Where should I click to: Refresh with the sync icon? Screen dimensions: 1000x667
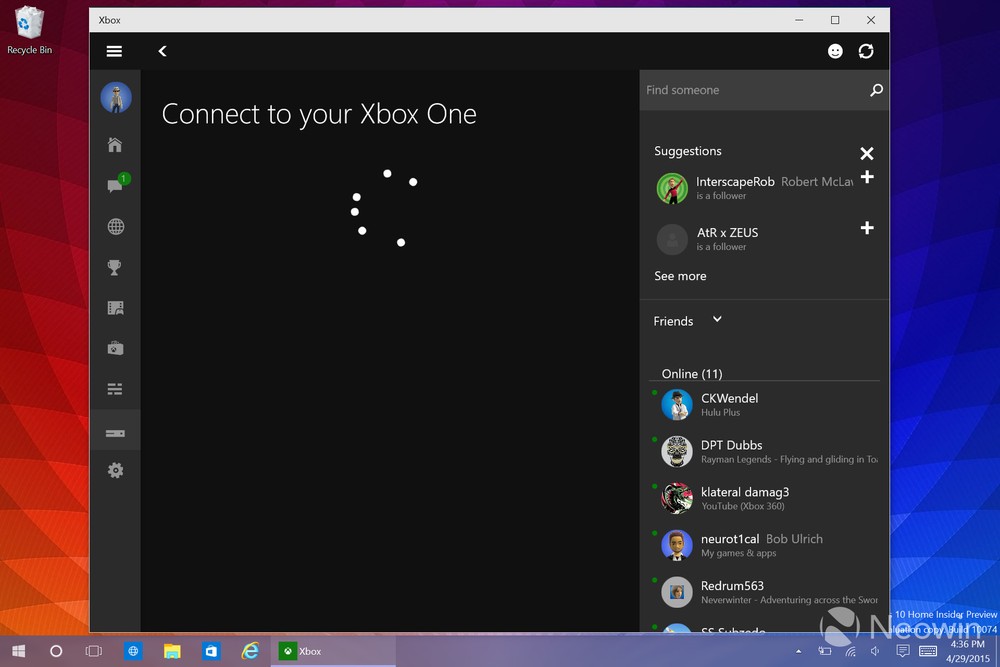click(866, 51)
